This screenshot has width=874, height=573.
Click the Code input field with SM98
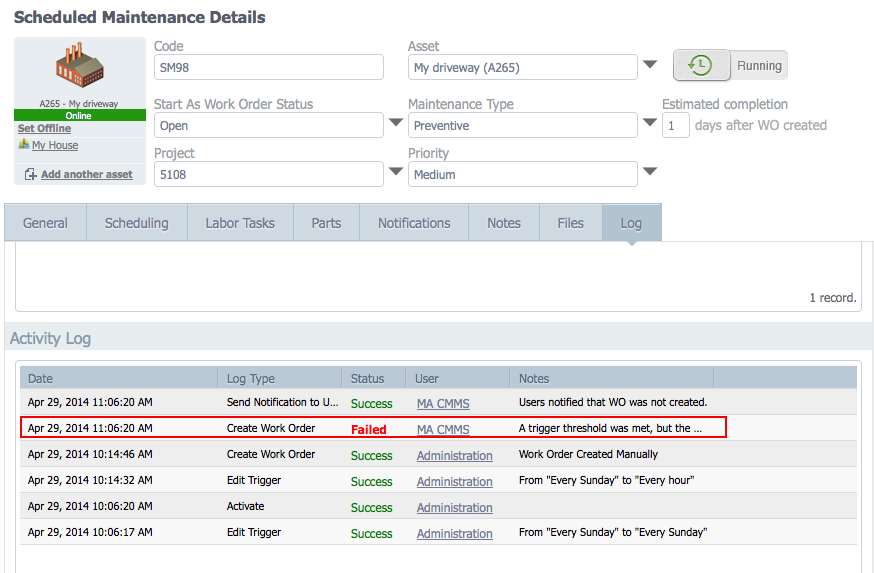click(269, 67)
